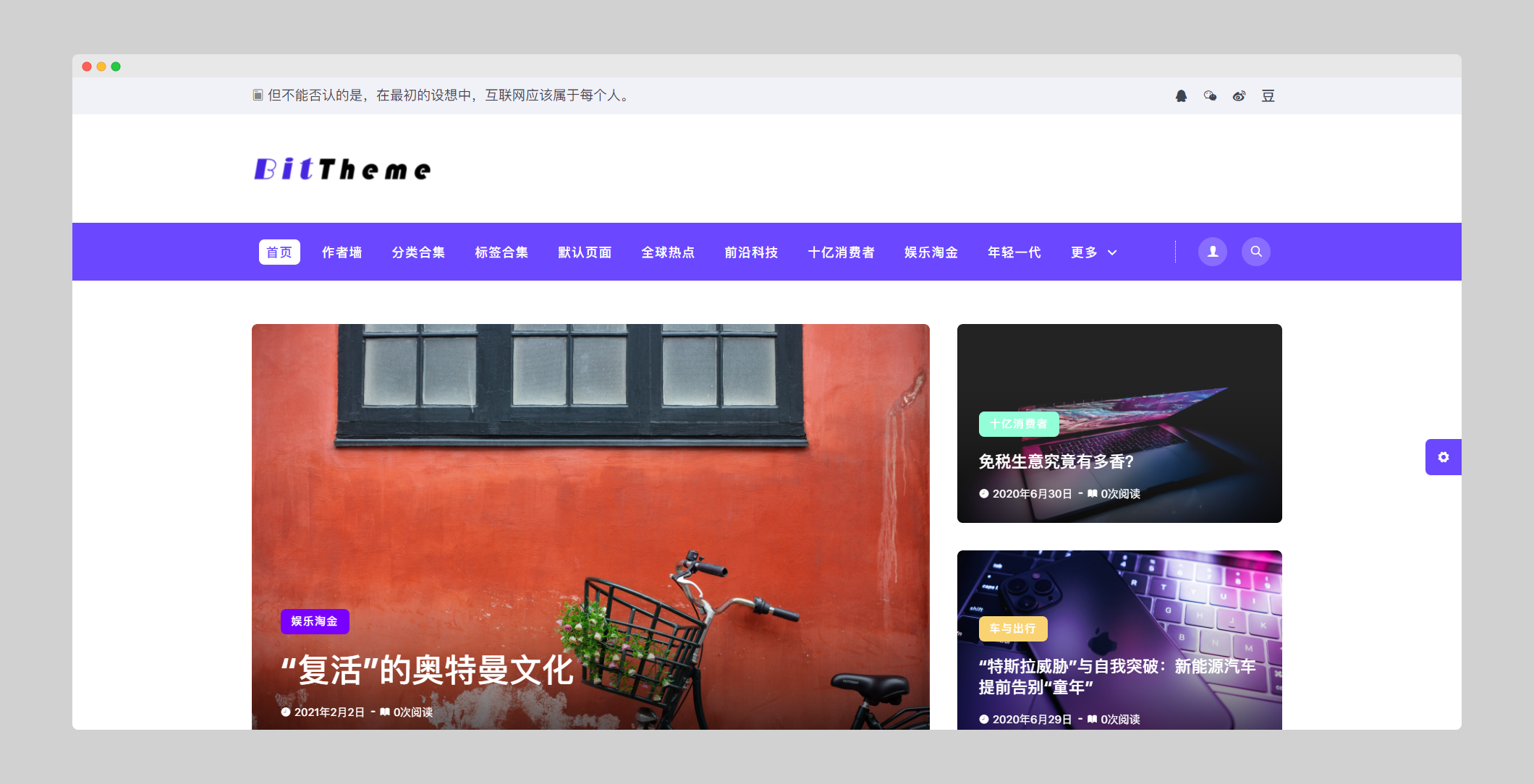Open the search magnifier icon
Viewport: 1534px width, 784px height.
point(1256,252)
